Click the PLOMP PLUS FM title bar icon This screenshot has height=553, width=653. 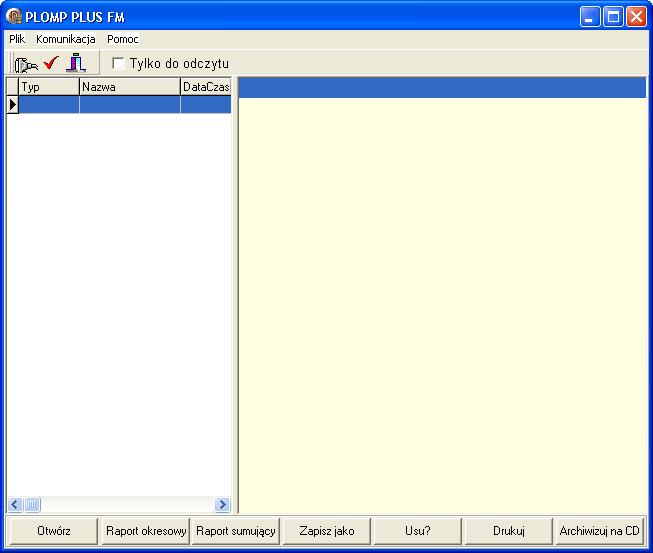pyautogui.click(x=14, y=17)
